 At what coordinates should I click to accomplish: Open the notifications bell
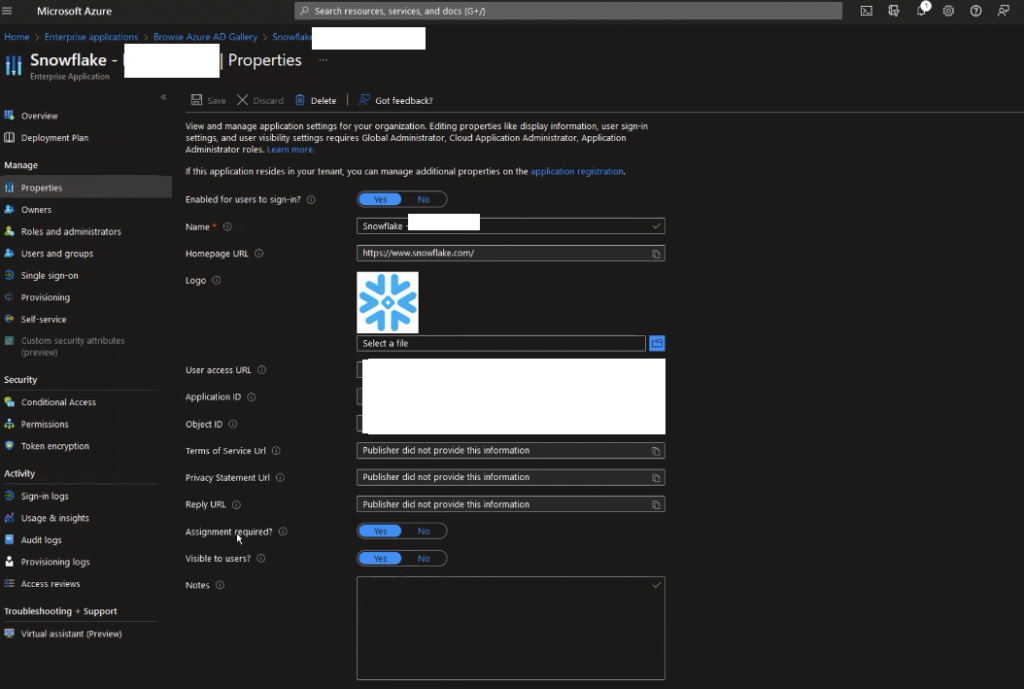pyautogui.click(x=921, y=11)
